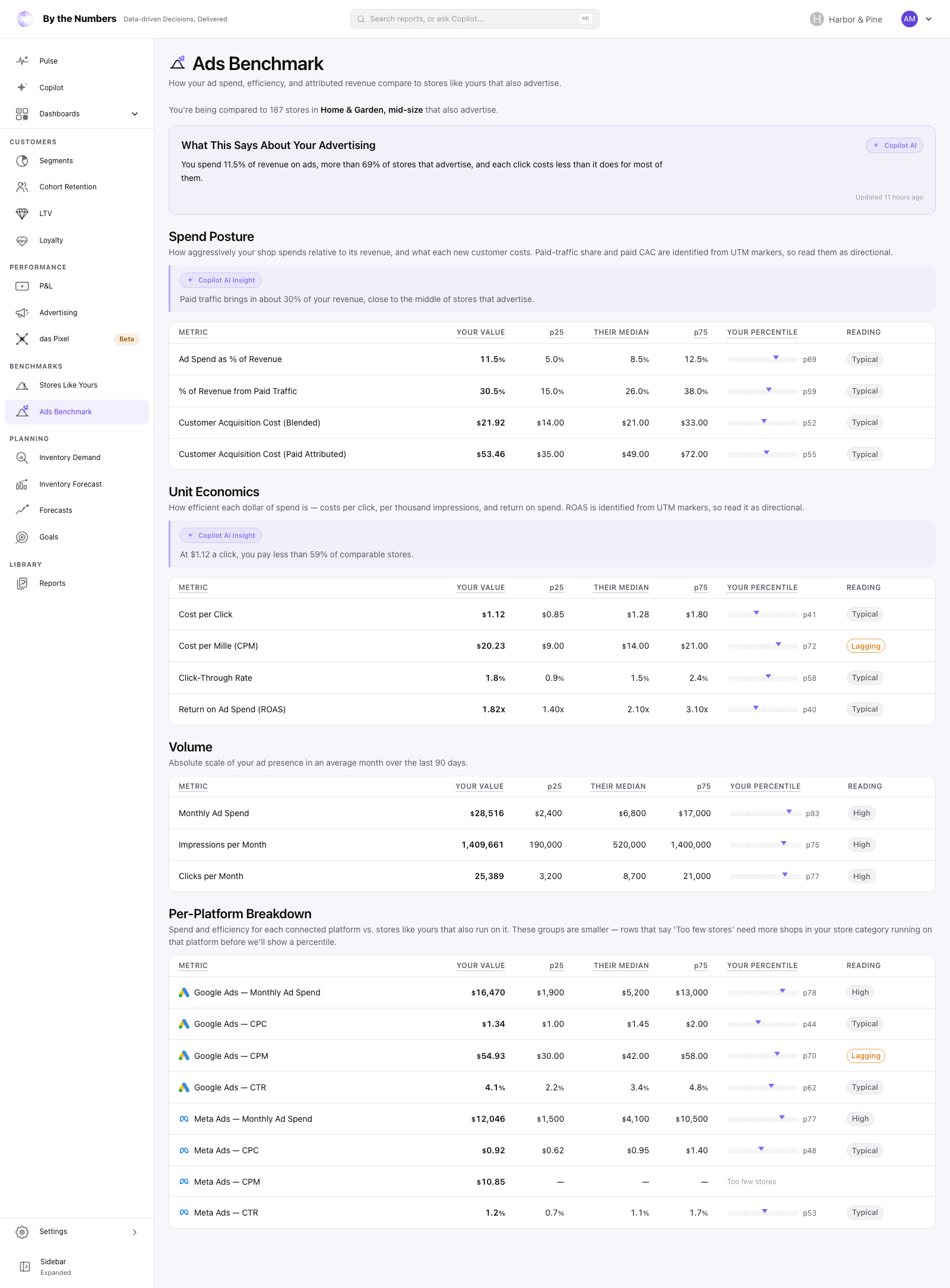Image resolution: width=950 pixels, height=1288 pixels.
Task: Open the Segments pie icon
Action: pos(22,161)
